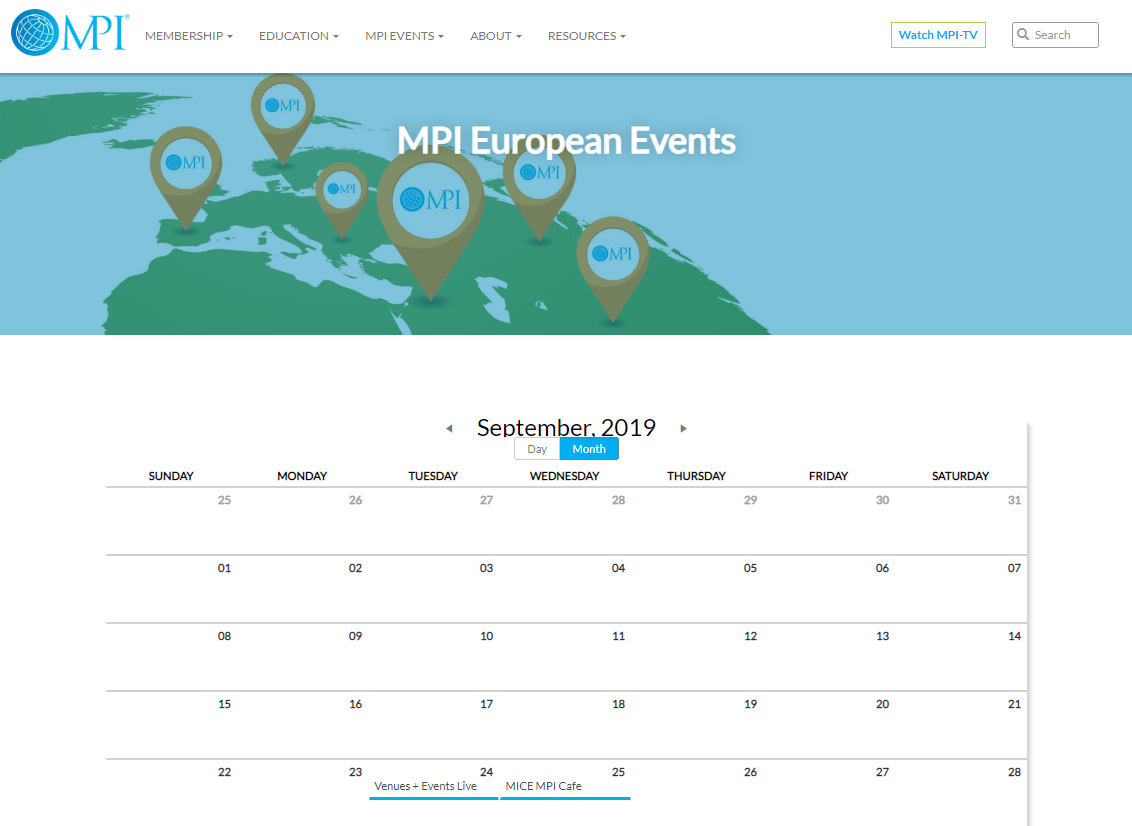Select September 24 on calendar
The image size is (1132, 826).
coord(487,772)
